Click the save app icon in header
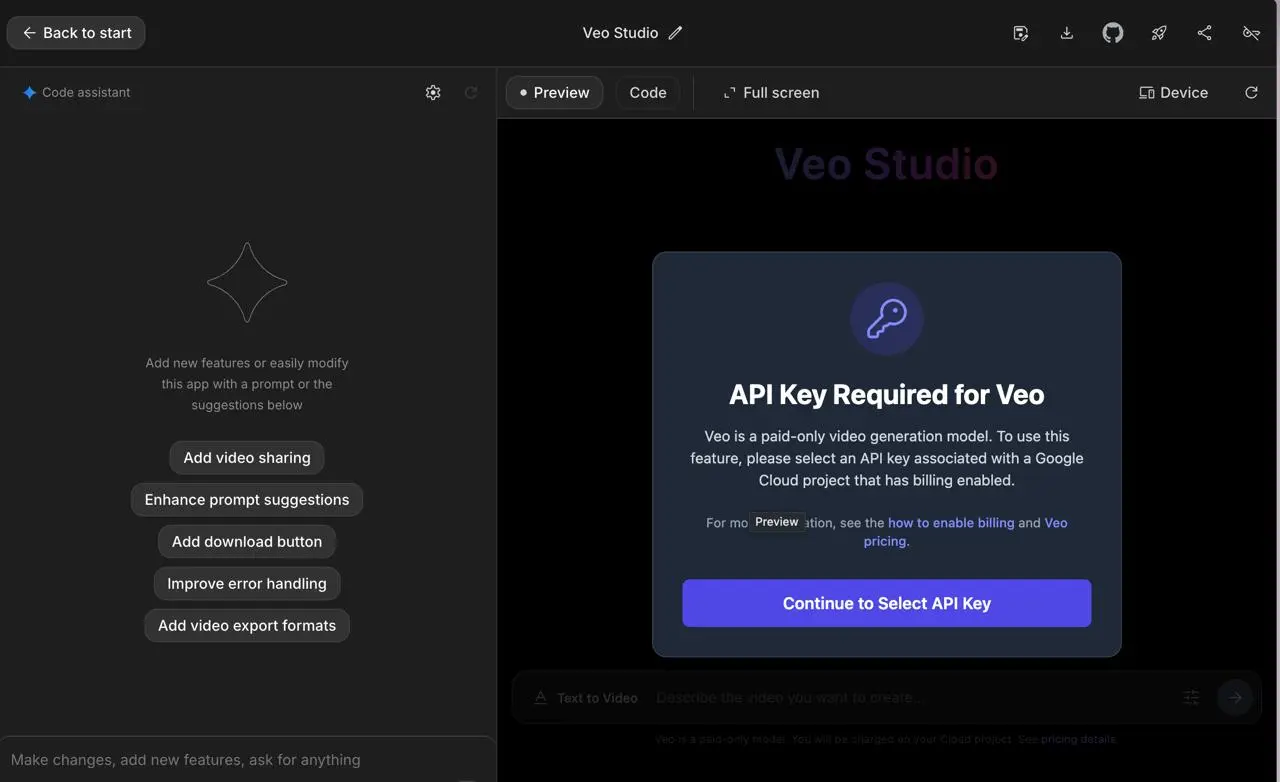 [1020, 33]
